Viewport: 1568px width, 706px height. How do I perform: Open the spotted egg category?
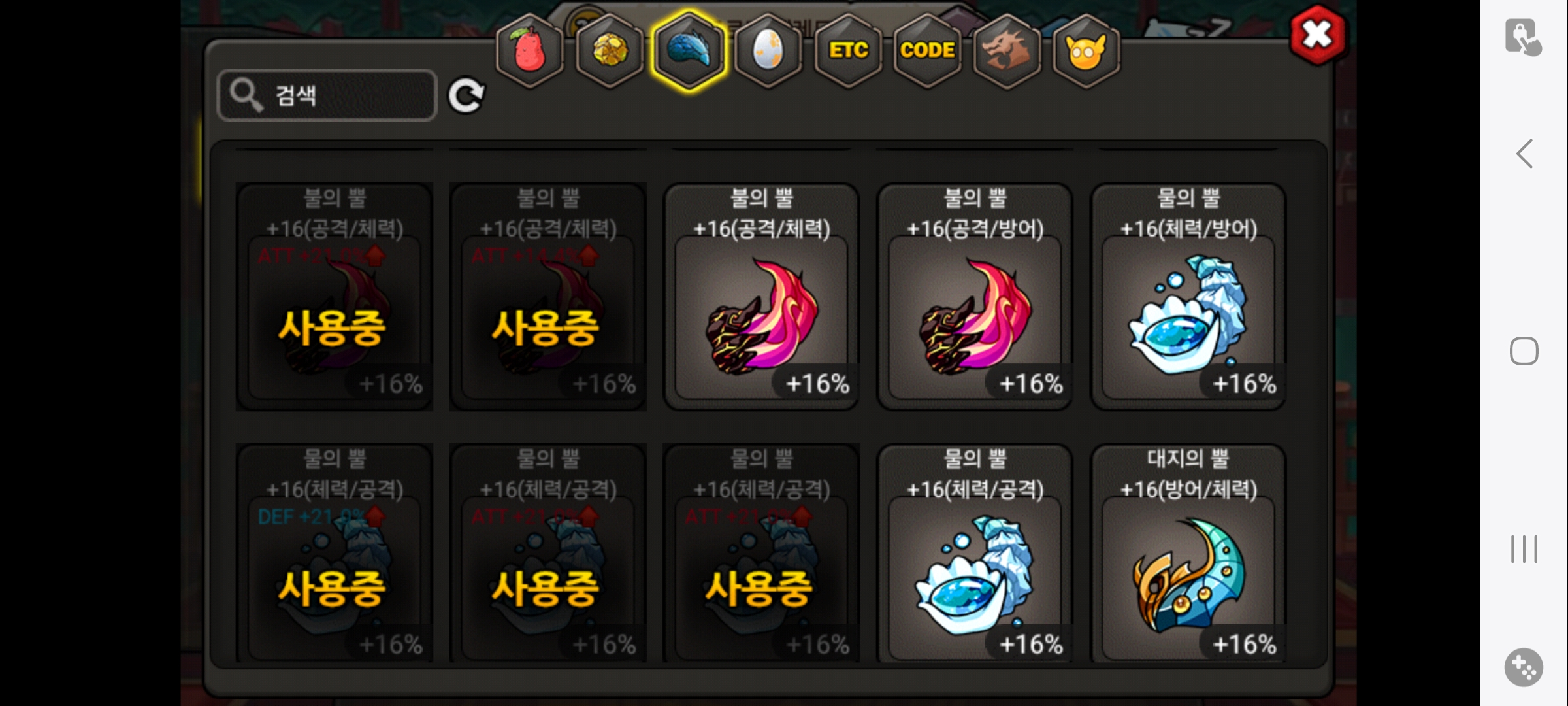coord(768,51)
